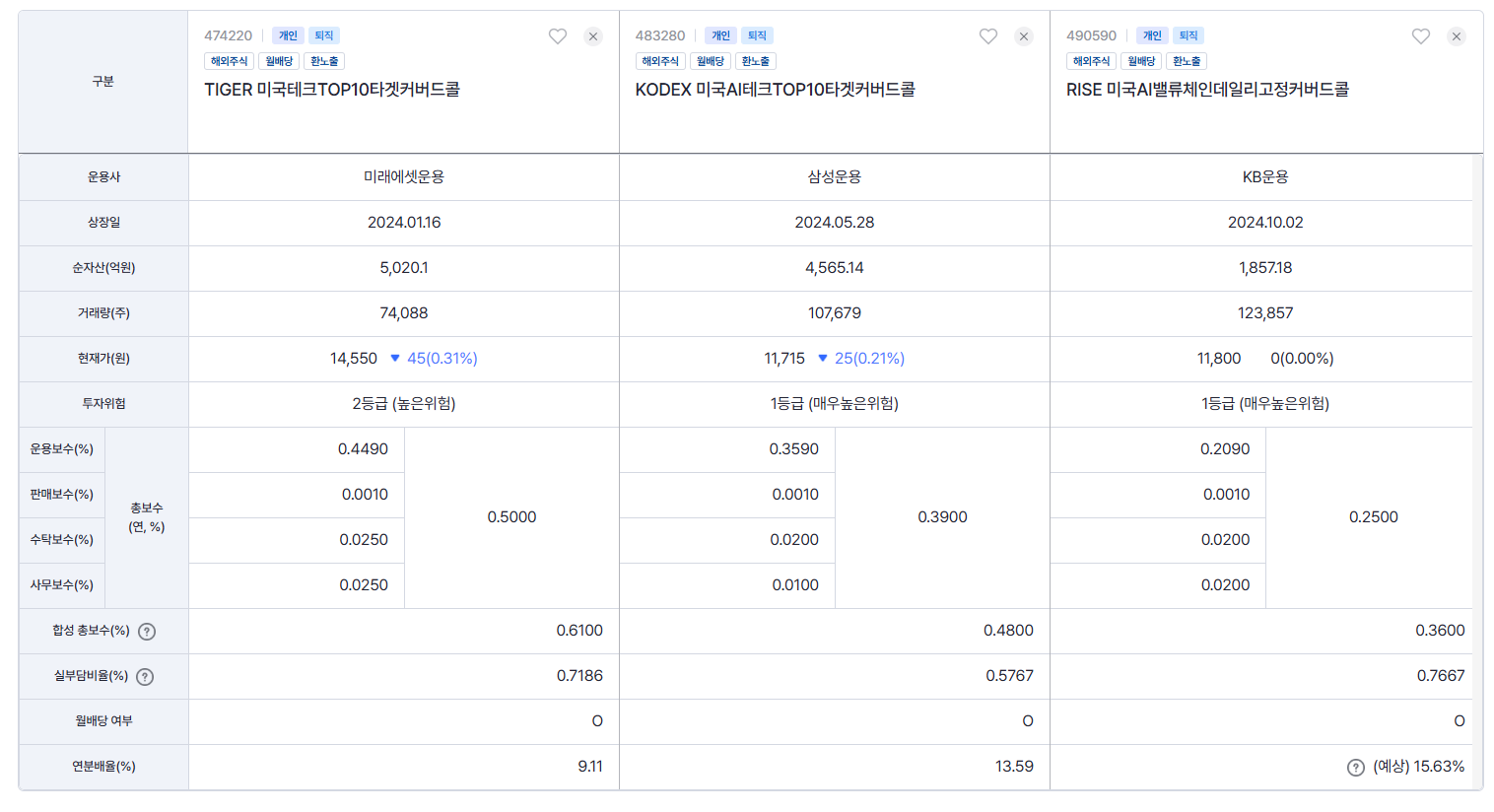Open TIGER 미국테크TOP10타겟커버드콜 ETF title

[332, 90]
